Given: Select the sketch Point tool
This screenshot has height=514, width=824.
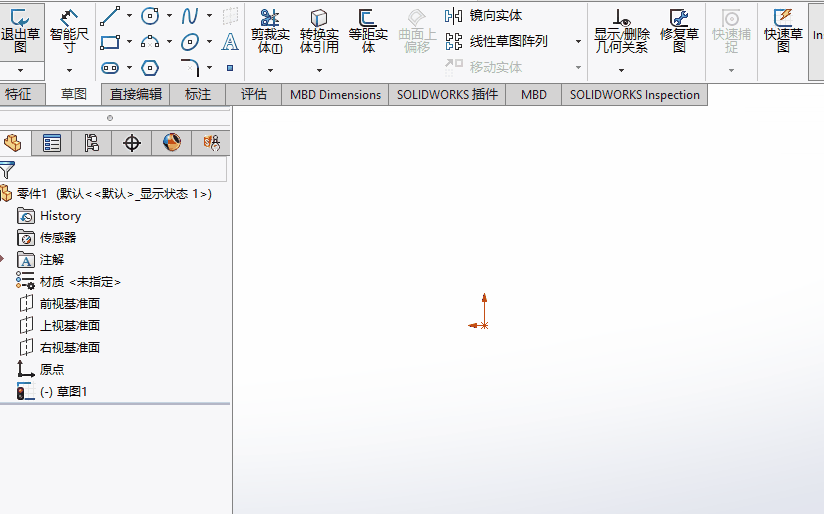Looking at the screenshot, I should click(x=230, y=68).
